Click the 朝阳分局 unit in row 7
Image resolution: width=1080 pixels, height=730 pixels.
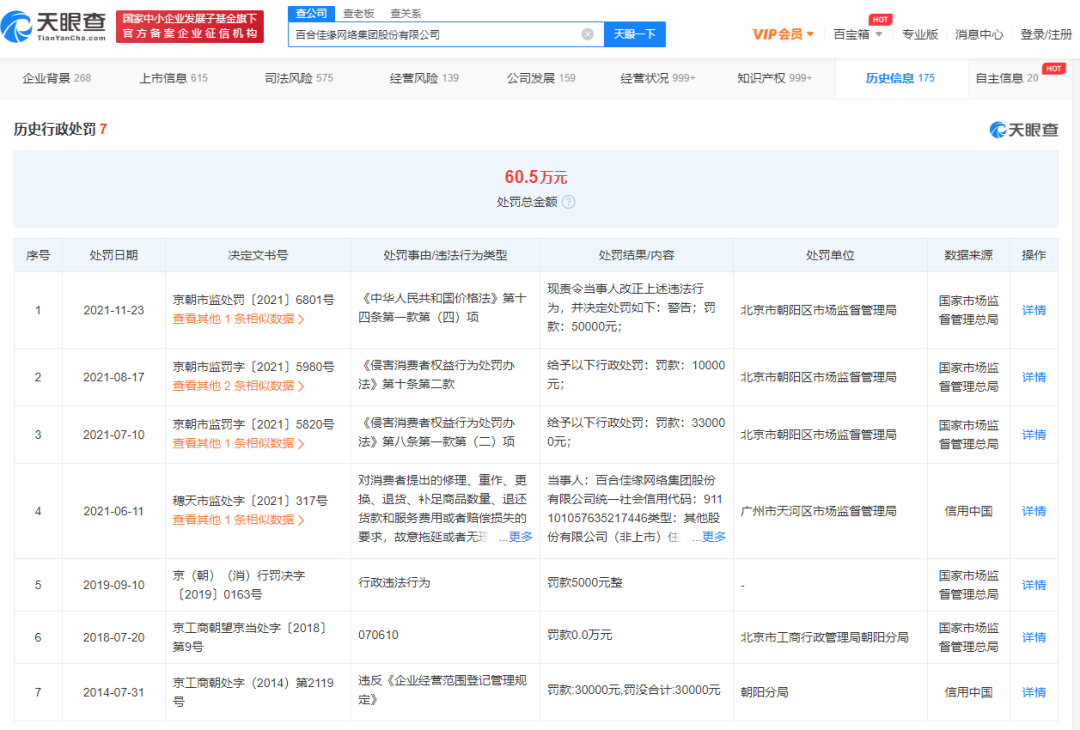coord(765,693)
